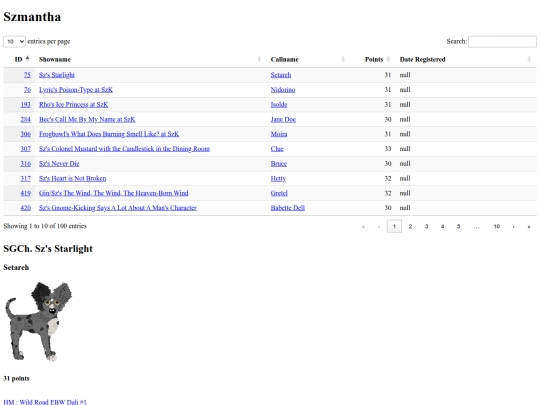Open Sz's Colonel Mustard with the Candlestick link
The image size is (540, 405).
coord(124,149)
